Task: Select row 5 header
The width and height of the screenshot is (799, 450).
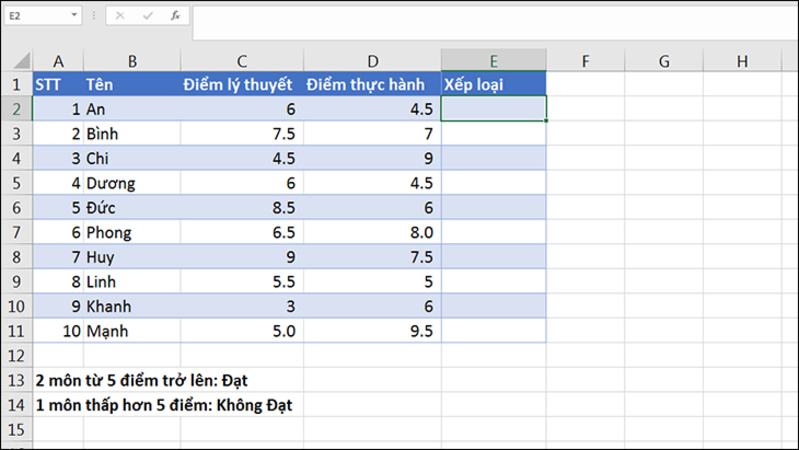Action: [x=16, y=182]
